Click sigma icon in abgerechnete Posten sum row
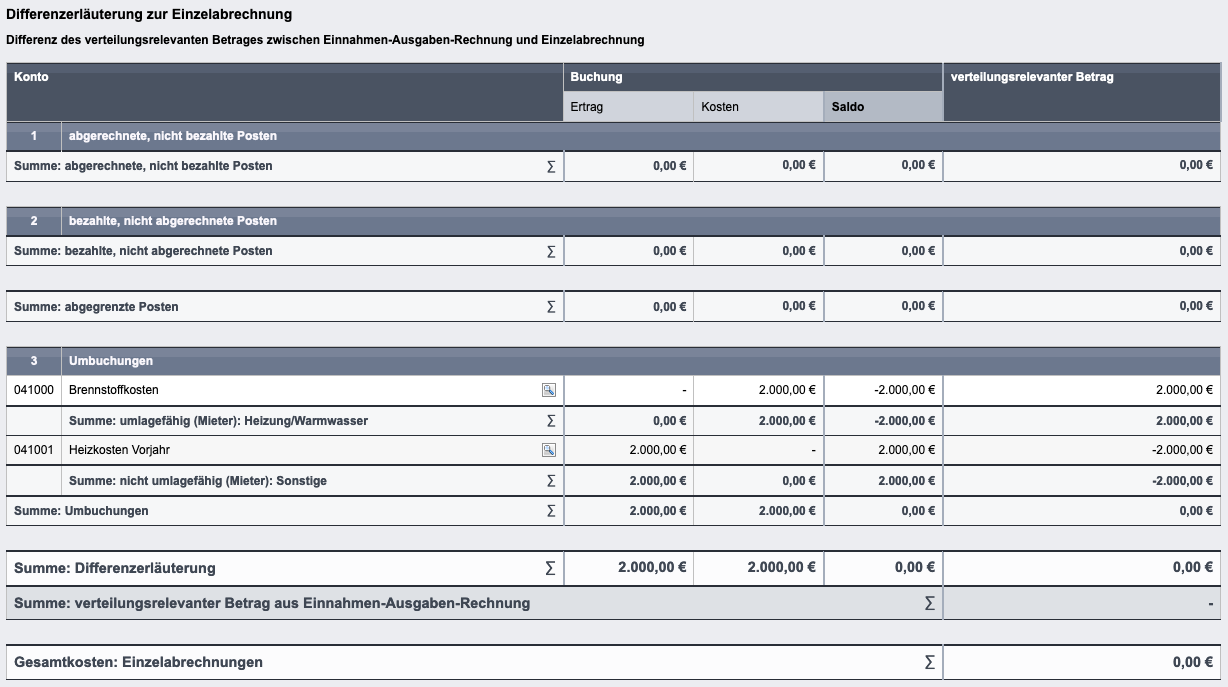Image resolution: width=1228 pixels, height=687 pixels. pos(551,166)
